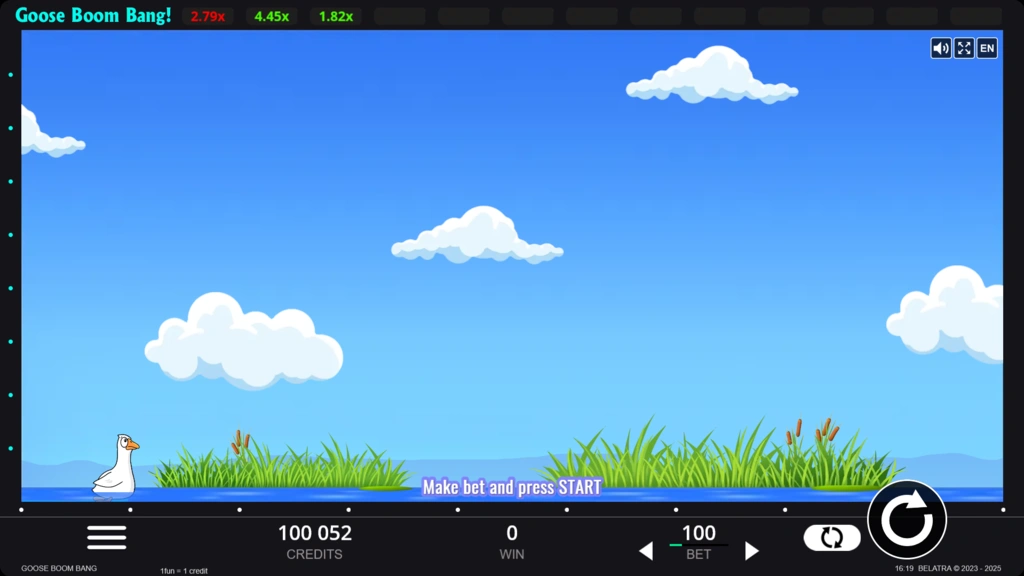Click the bet level indicator bar
This screenshot has width=1024, height=576.
(699, 545)
